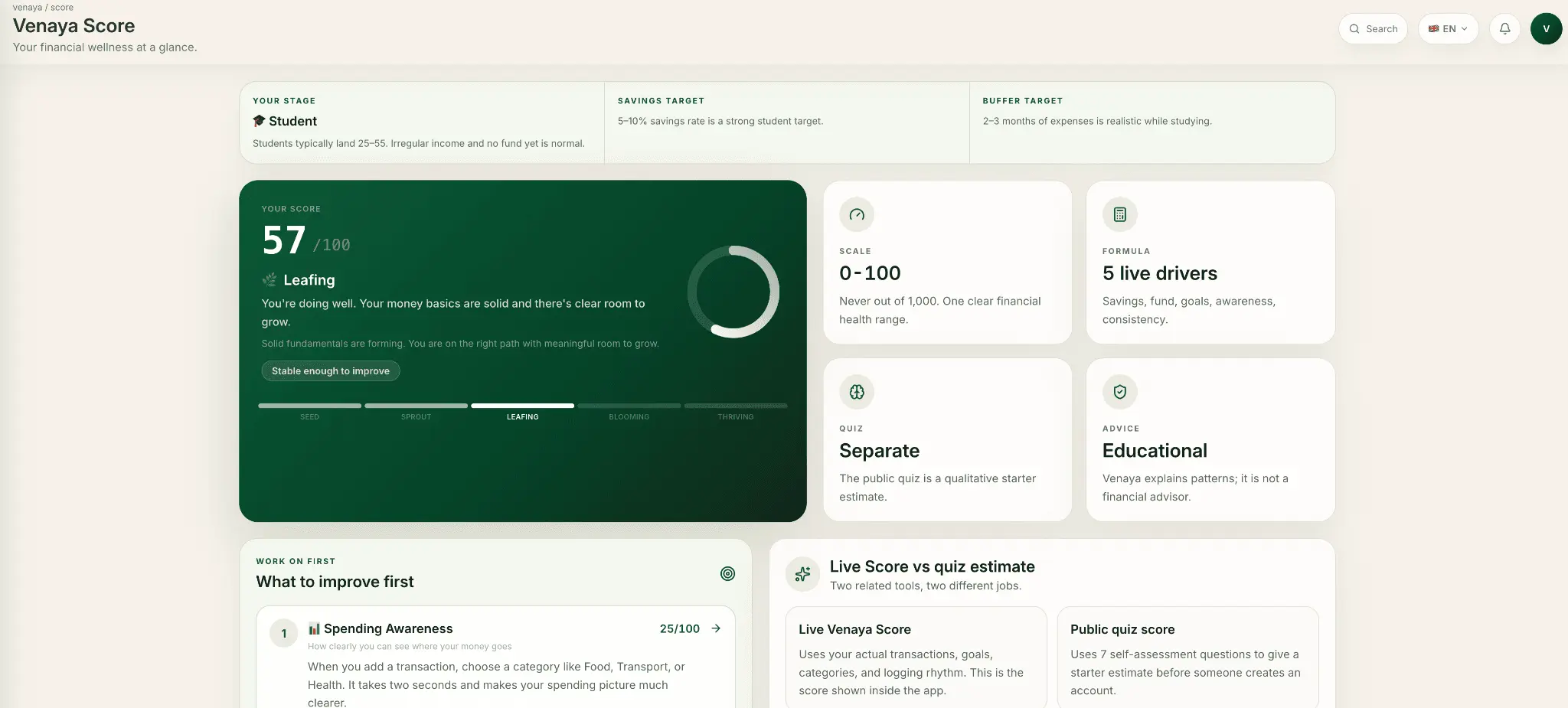This screenshot has height=708, width=1568.
Task: Select the LEAFING stage segment
Action: [522, 406]
